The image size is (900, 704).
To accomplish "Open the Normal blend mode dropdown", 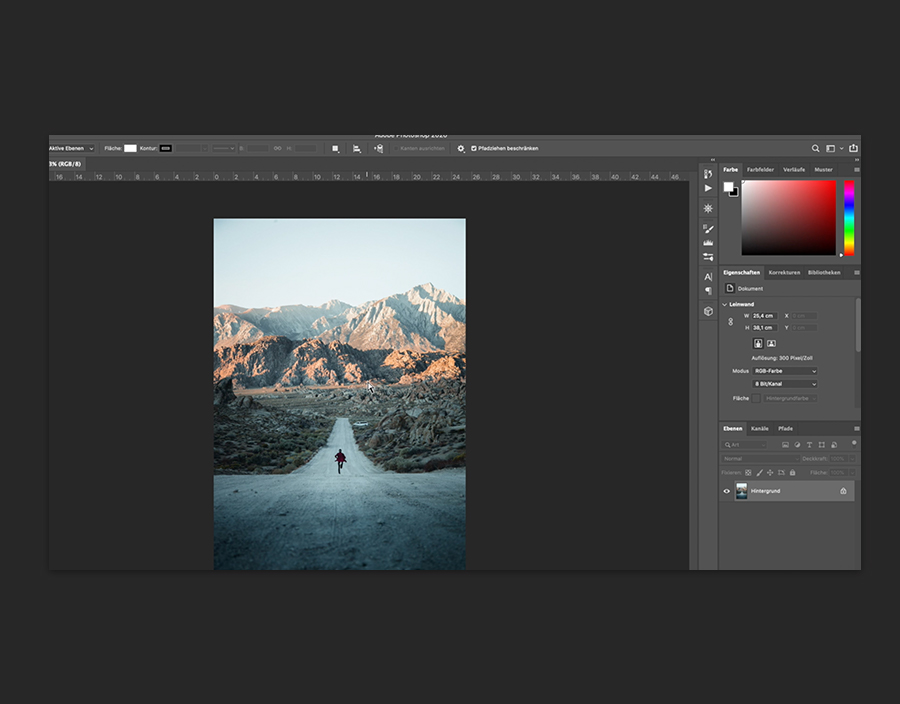I will (760, 459).
